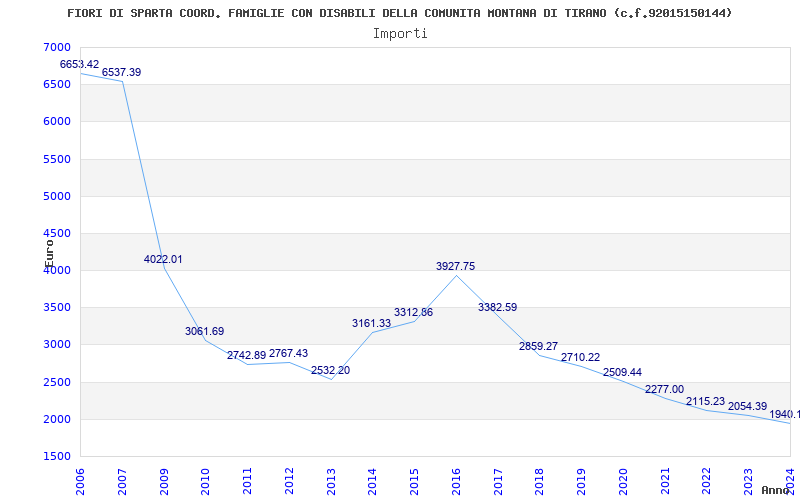This screenshot has height=500, width=800.
Task: Click x-axis year 2006
Action: (80, 481)
